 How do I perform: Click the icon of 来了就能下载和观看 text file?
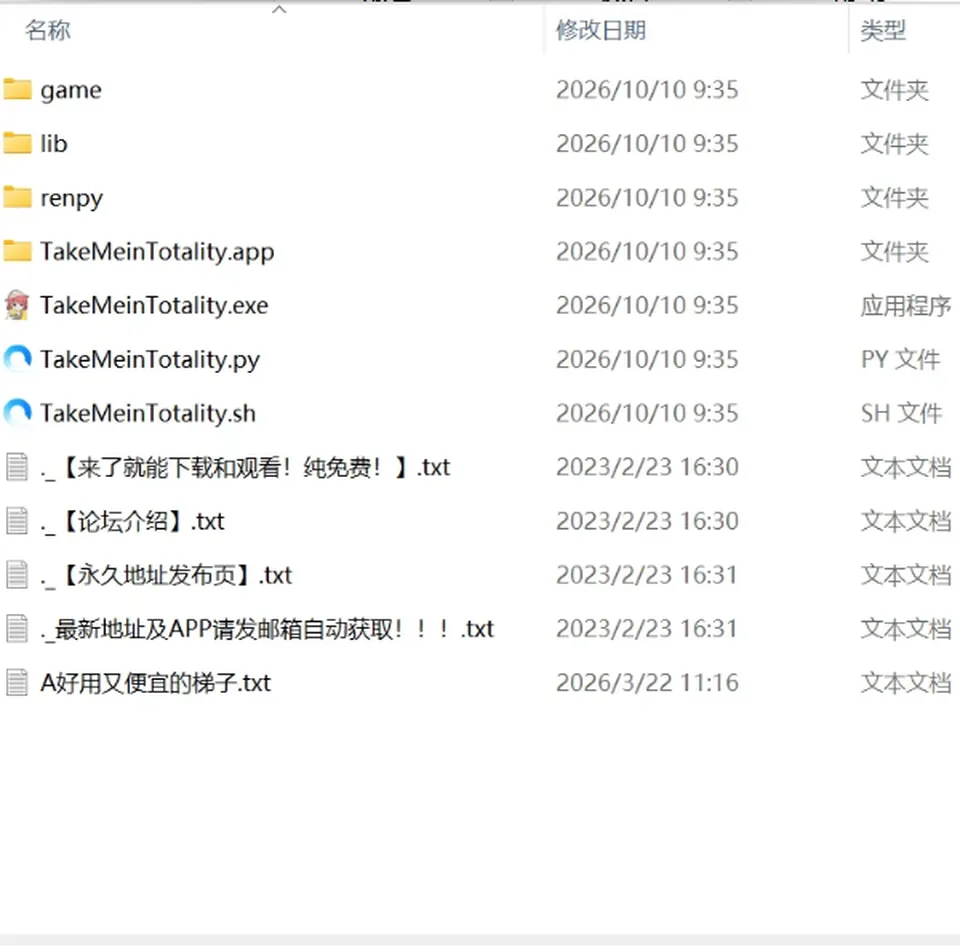[x=17, y=467]
